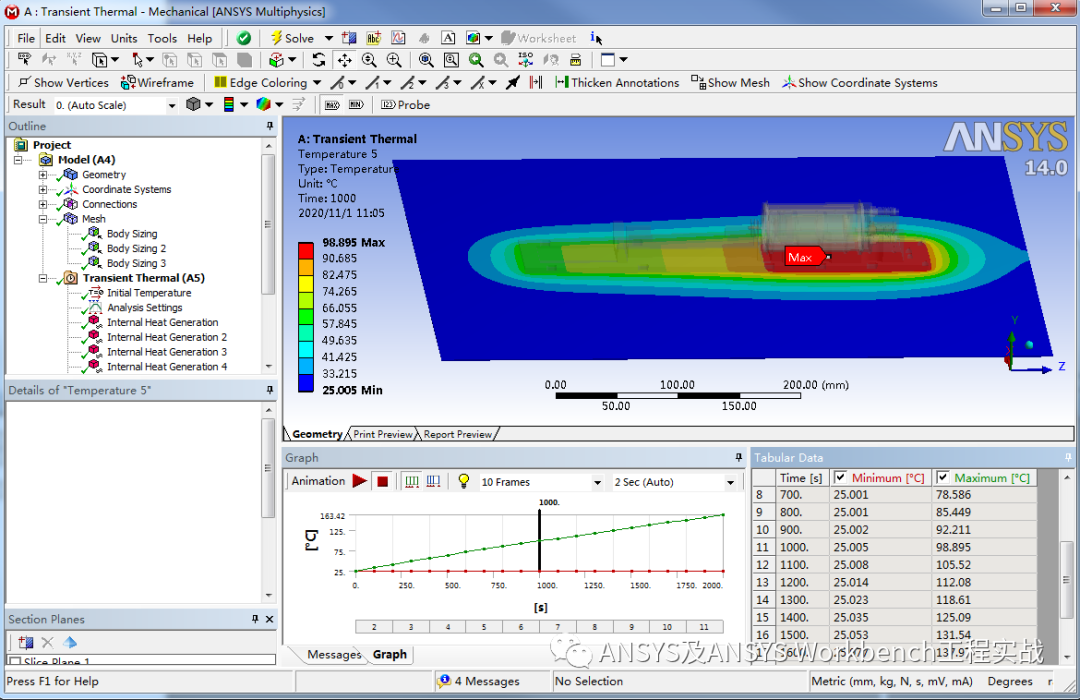Select the zoom tool icon
The height and width of the screenshot is (700, 1080).
click(x=369, y=60)
